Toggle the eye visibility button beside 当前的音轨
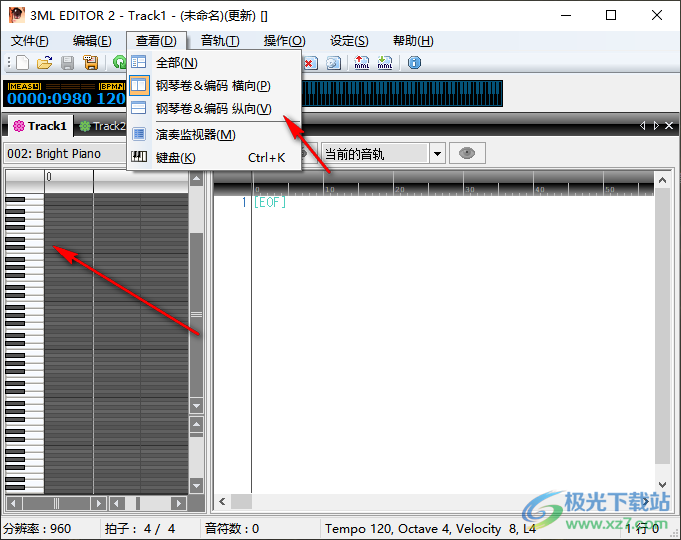 [x=467, y=153]
